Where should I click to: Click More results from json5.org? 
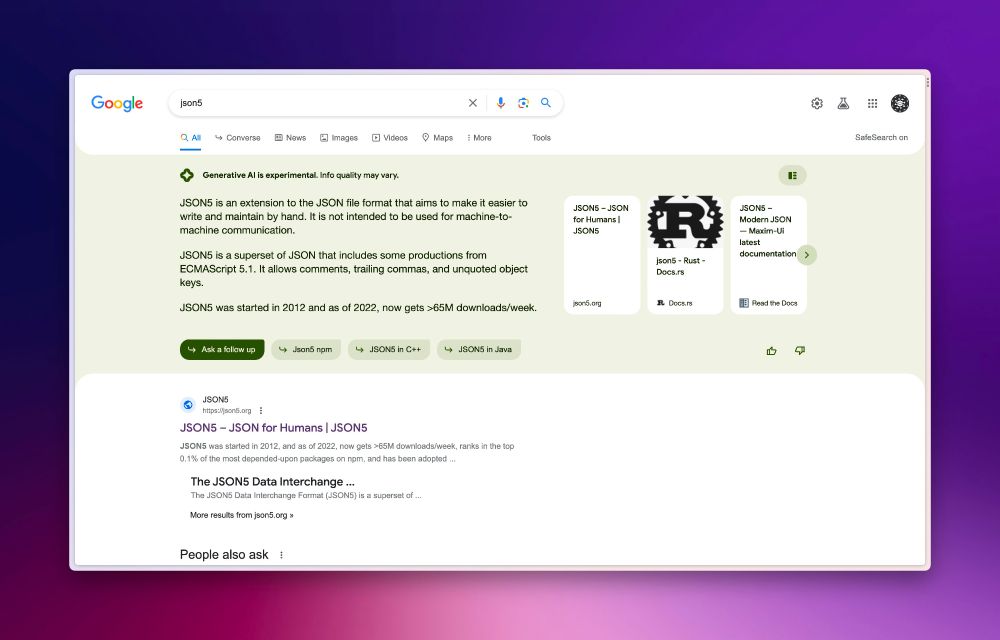(242, 515)
